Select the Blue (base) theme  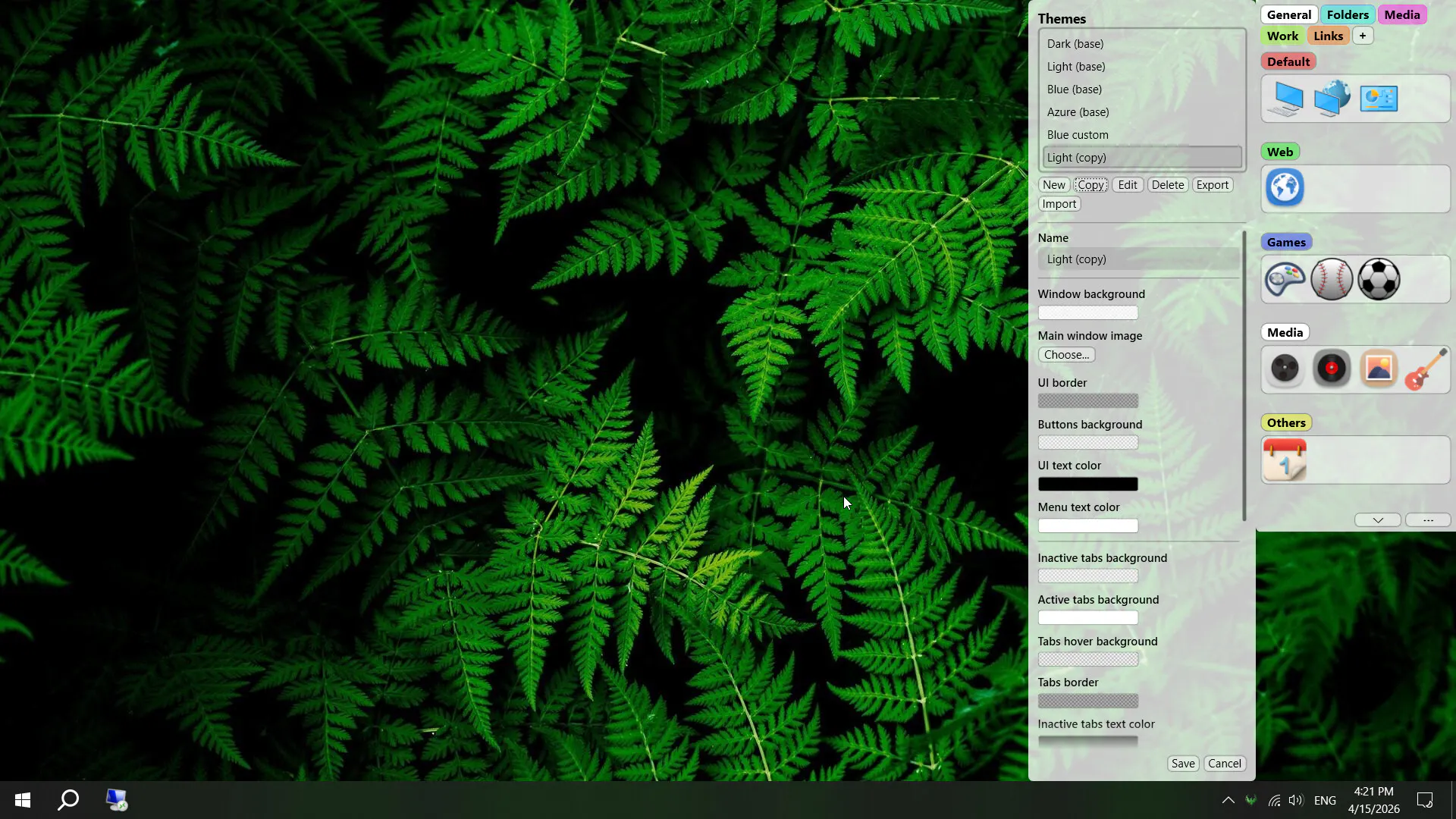[1142, 89]
